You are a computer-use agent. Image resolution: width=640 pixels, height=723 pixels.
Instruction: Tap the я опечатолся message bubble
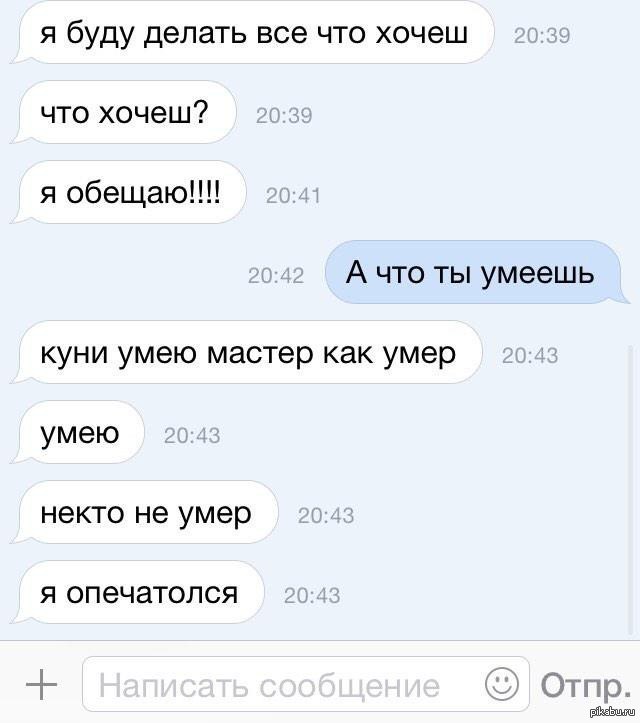[137, 593]
